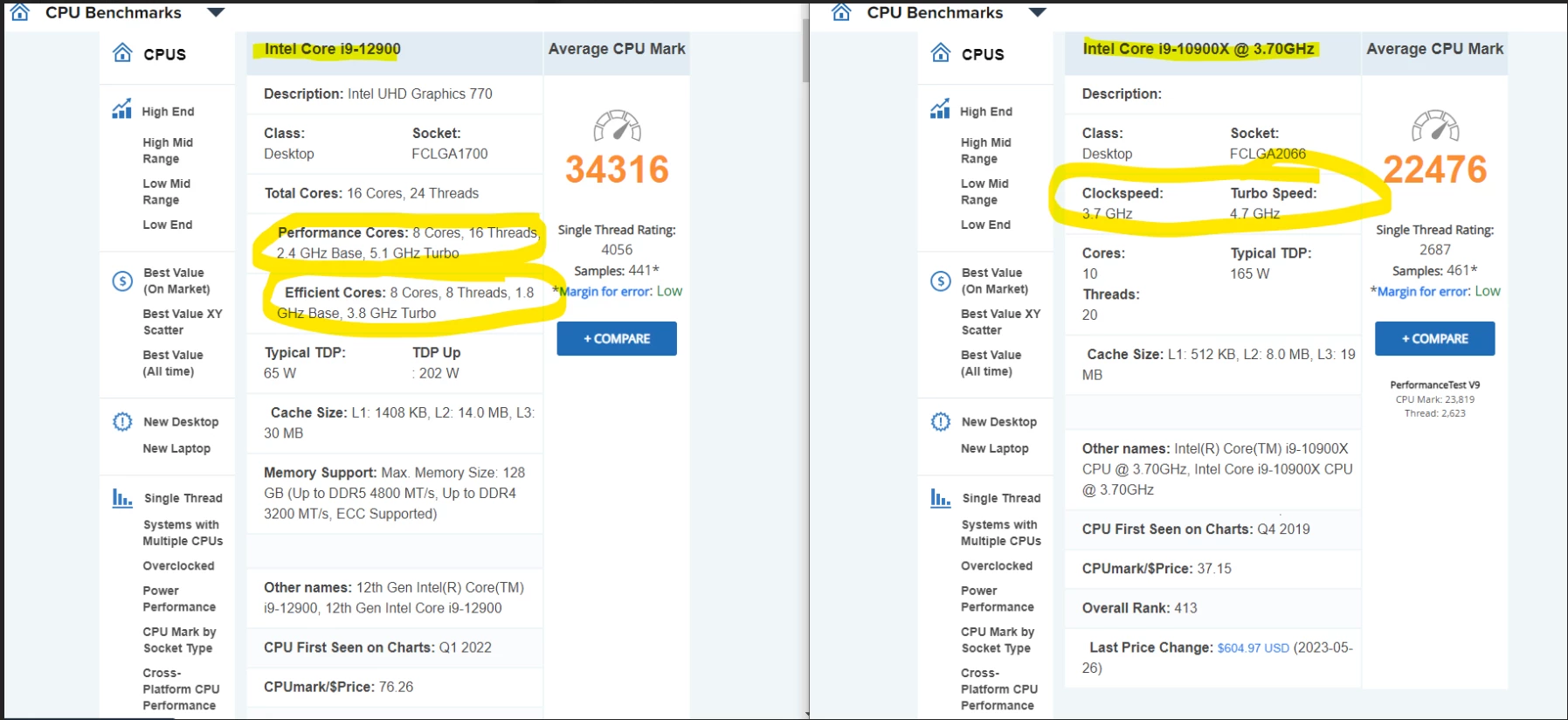Open New Laptop in right sidebar
1568x720 pixels.
tap(994, 448)
